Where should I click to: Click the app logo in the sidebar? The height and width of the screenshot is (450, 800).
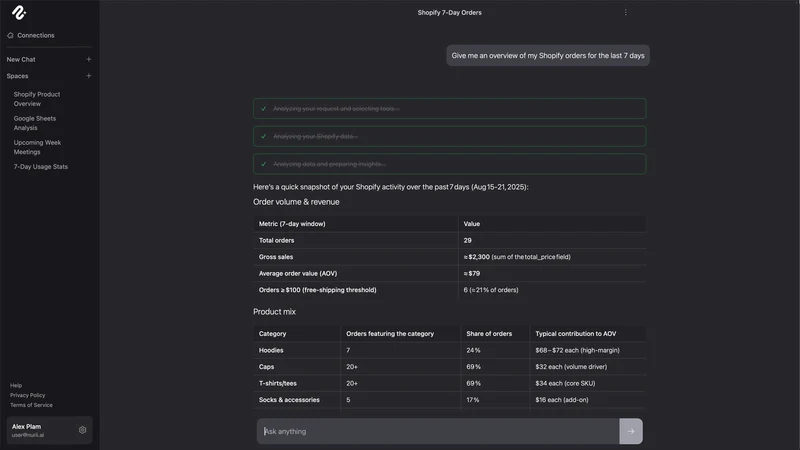tap(19, 13)
